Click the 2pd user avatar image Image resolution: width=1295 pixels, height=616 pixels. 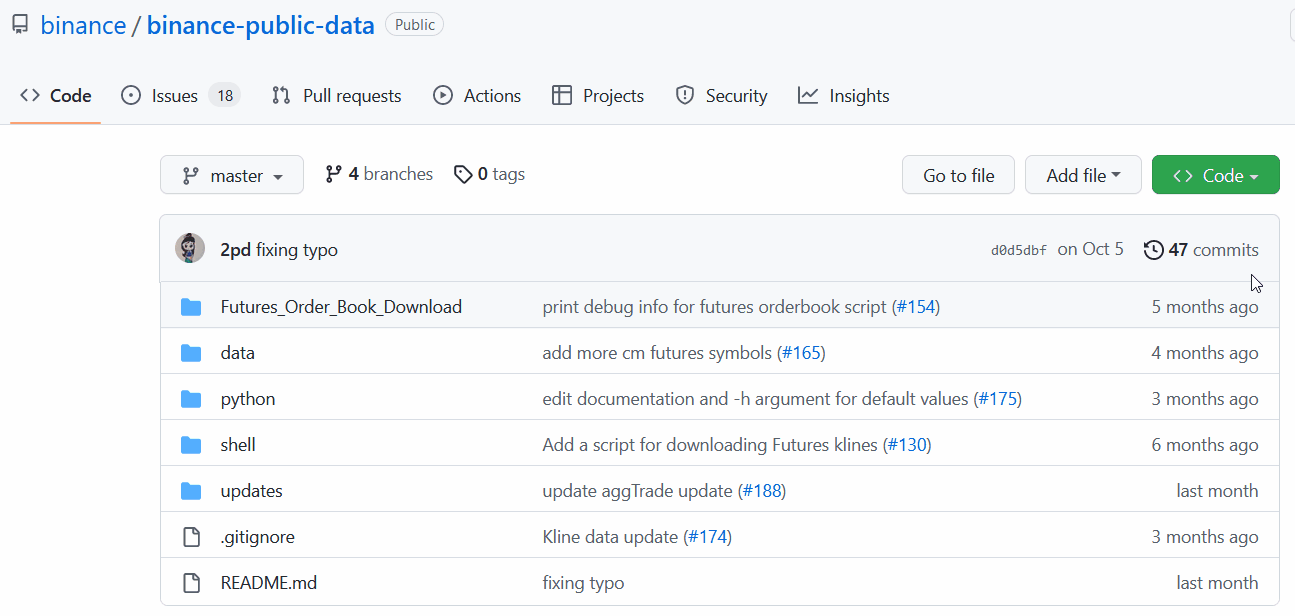(190, 249)
